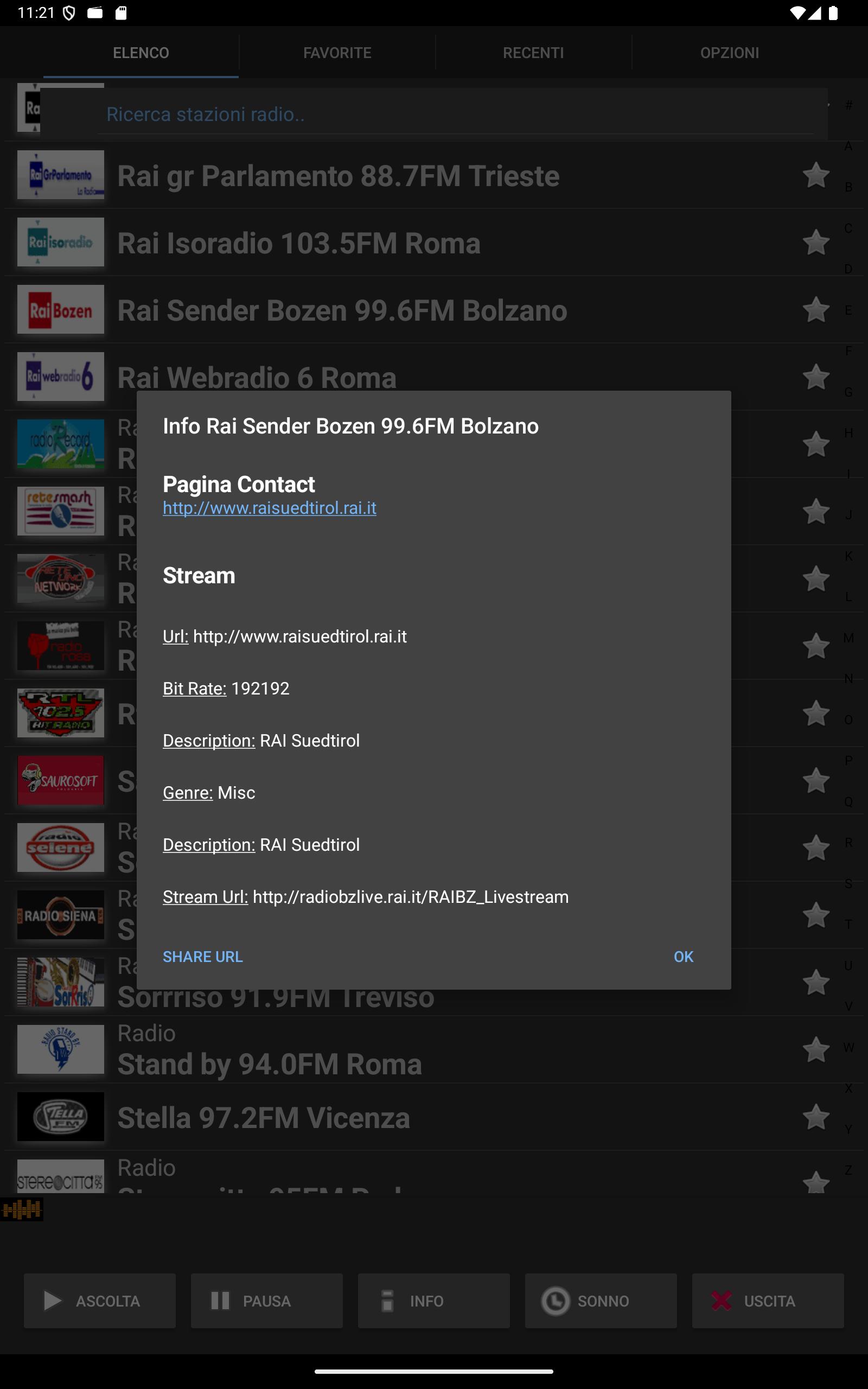Jump to letter M in alphabet index
Screen dimensions: 868x1389
pyautogui.click(x=848, y=638)
